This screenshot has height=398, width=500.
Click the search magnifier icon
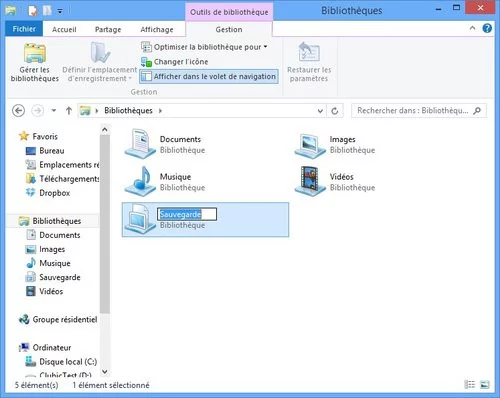477,110
